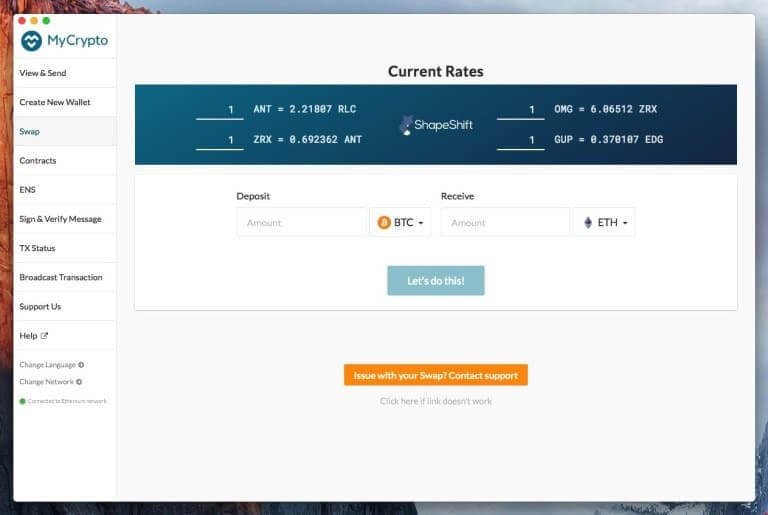
Task: Click the Deposit label
Action: click(x=253, y=196)
